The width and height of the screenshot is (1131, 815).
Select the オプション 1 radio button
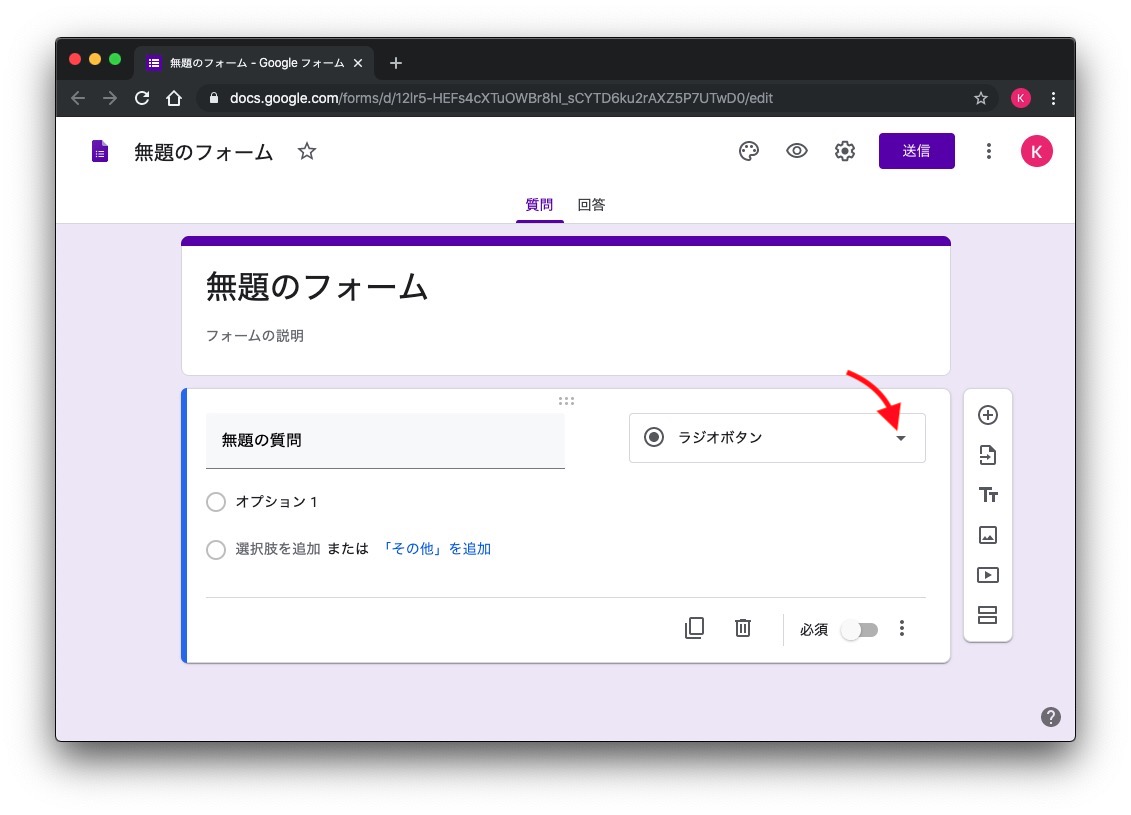pyautogui.click(x=216, y=502)
